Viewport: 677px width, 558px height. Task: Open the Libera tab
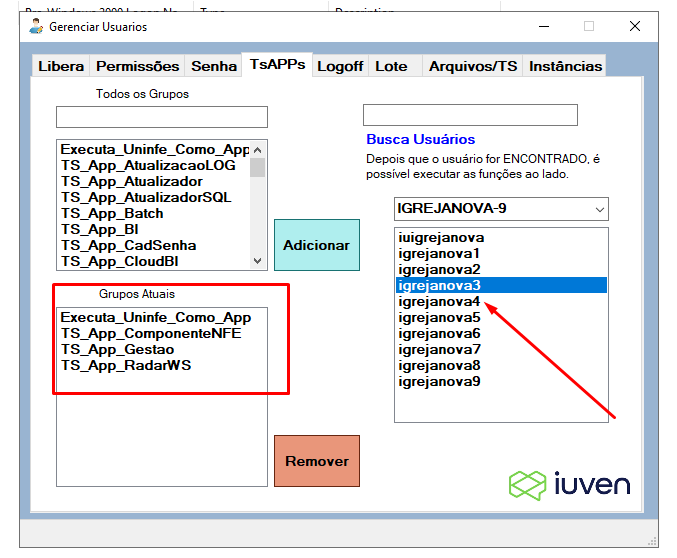tap(61, 66)
